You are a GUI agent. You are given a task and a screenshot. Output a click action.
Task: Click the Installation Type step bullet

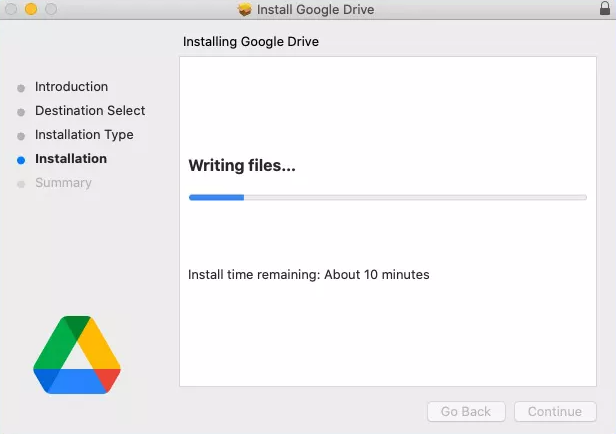click(21, 136)
